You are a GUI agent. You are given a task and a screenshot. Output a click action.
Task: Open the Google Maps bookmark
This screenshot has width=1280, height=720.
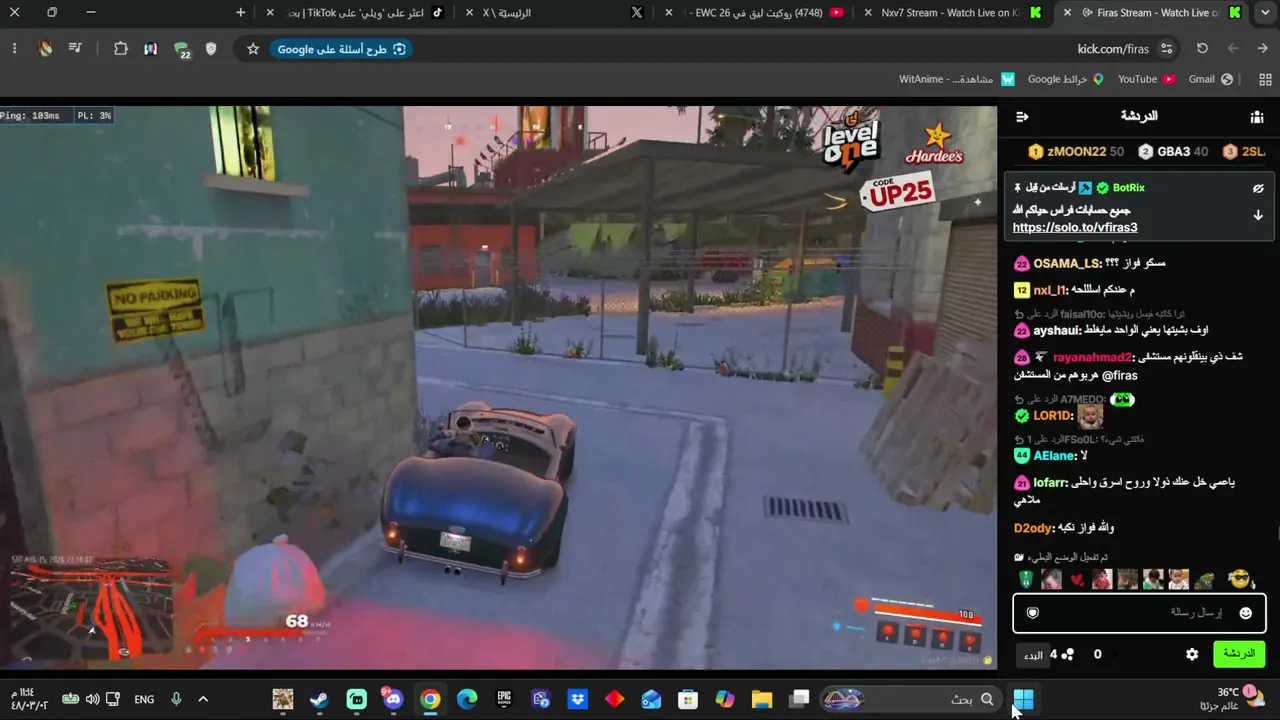coord(1065,79)
